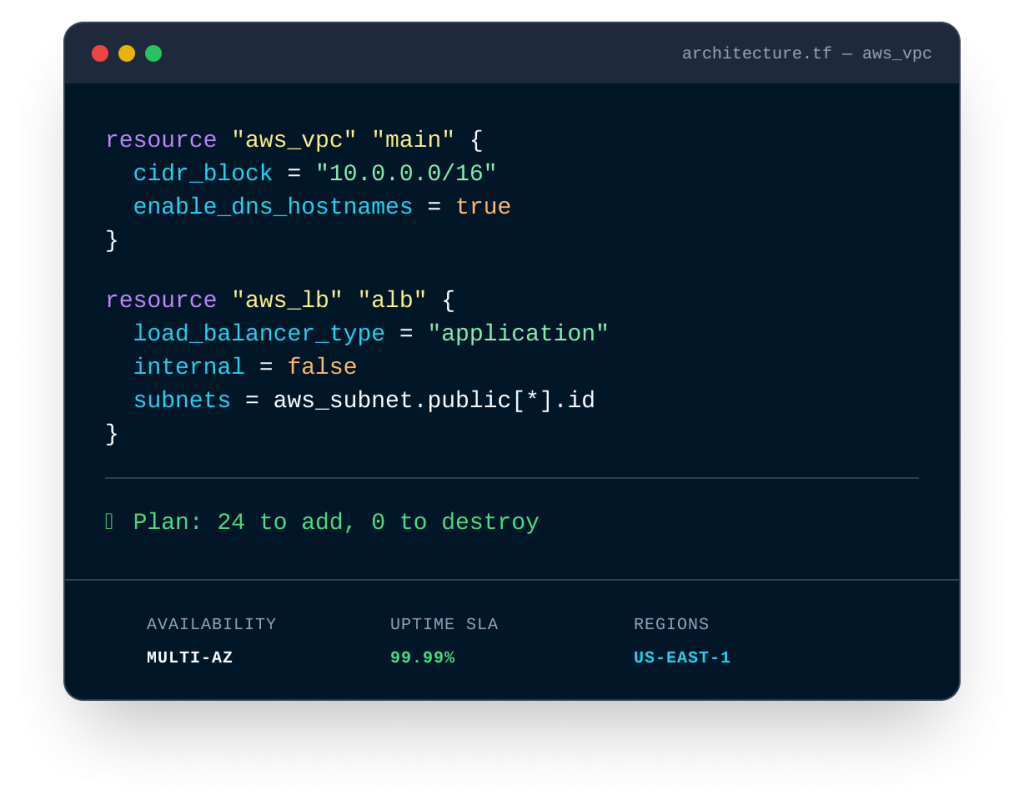Viewport: 1024px width, 806px height.
Task: Click the enable_dns_hostnames attribute
Action: (x=273, y=207)
